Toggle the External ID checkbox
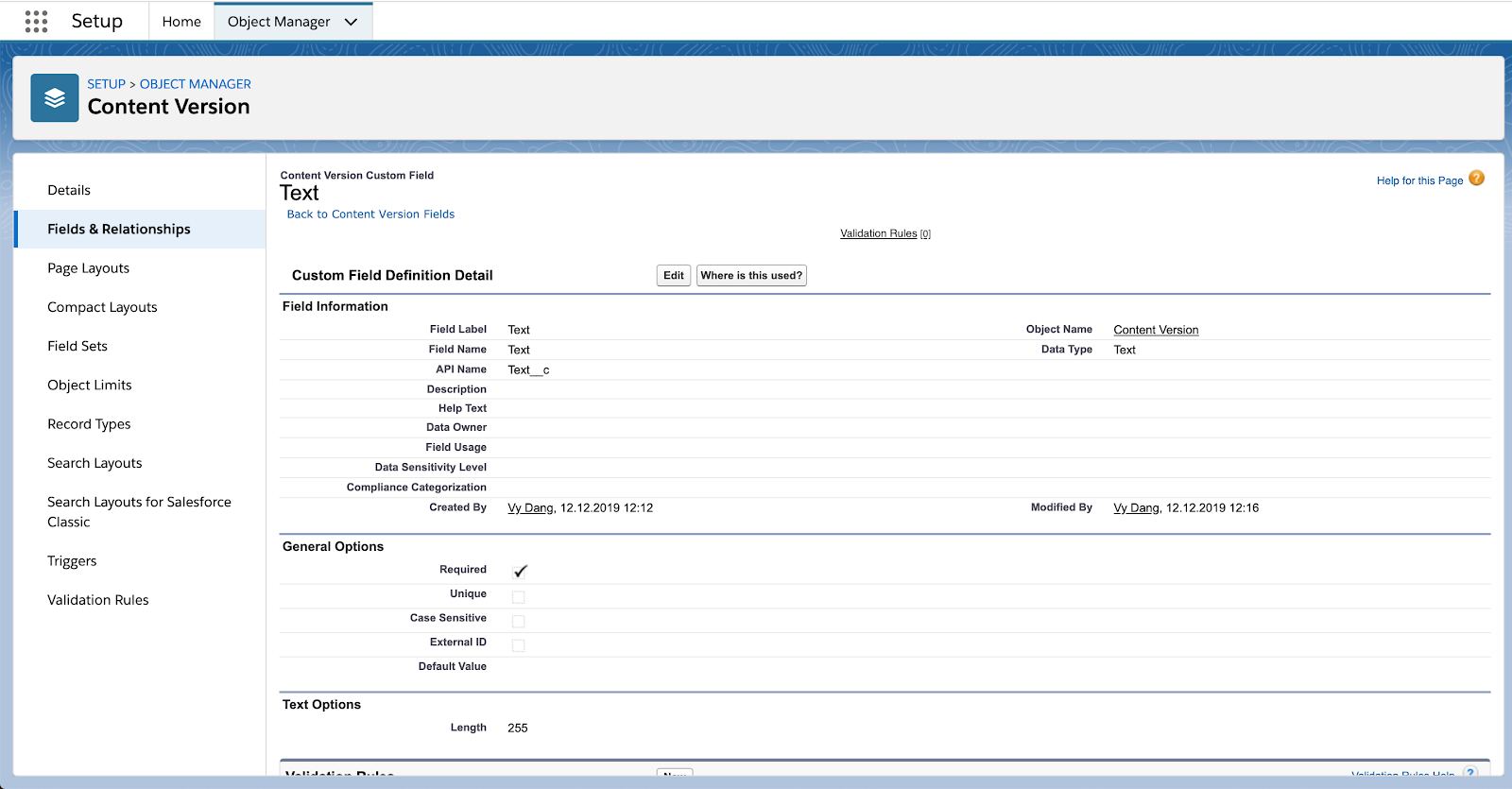This screenshot has width=1512, height=789. (x=518, y=645)
